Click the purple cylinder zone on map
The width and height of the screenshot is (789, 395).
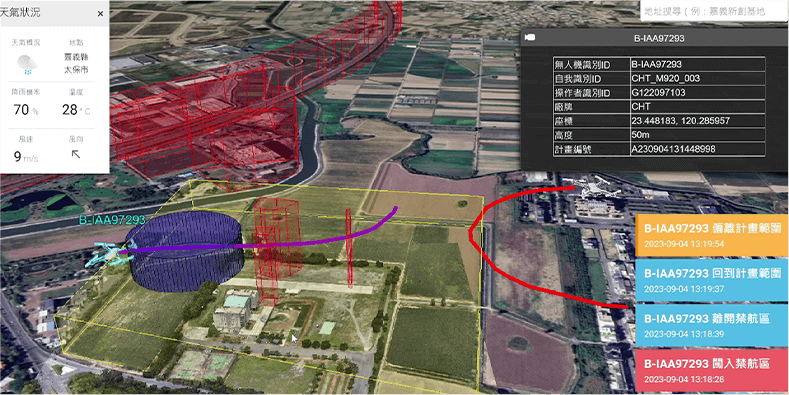click(186, 251)
